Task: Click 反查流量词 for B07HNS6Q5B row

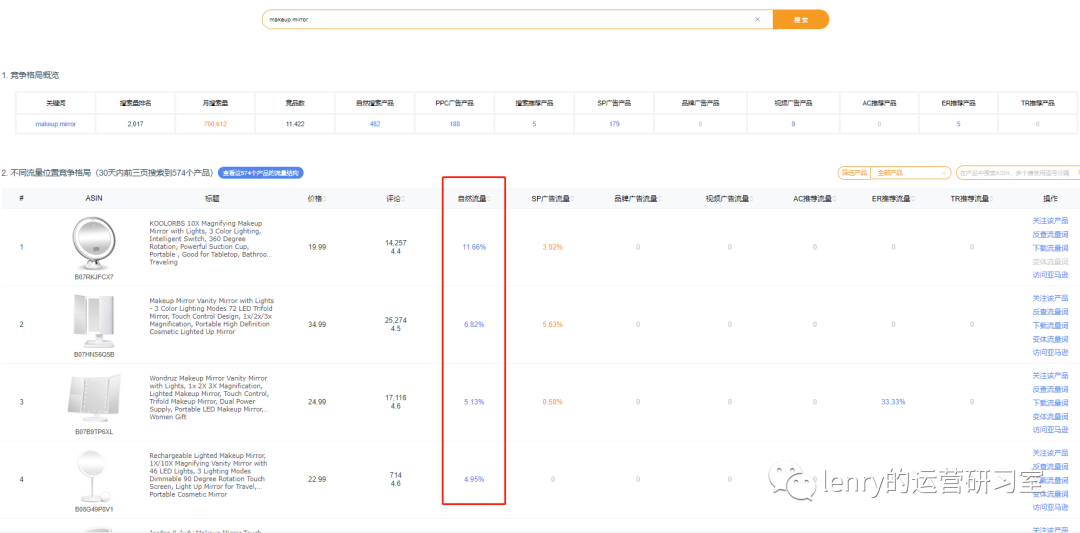Action: (x=1050, y=311)
